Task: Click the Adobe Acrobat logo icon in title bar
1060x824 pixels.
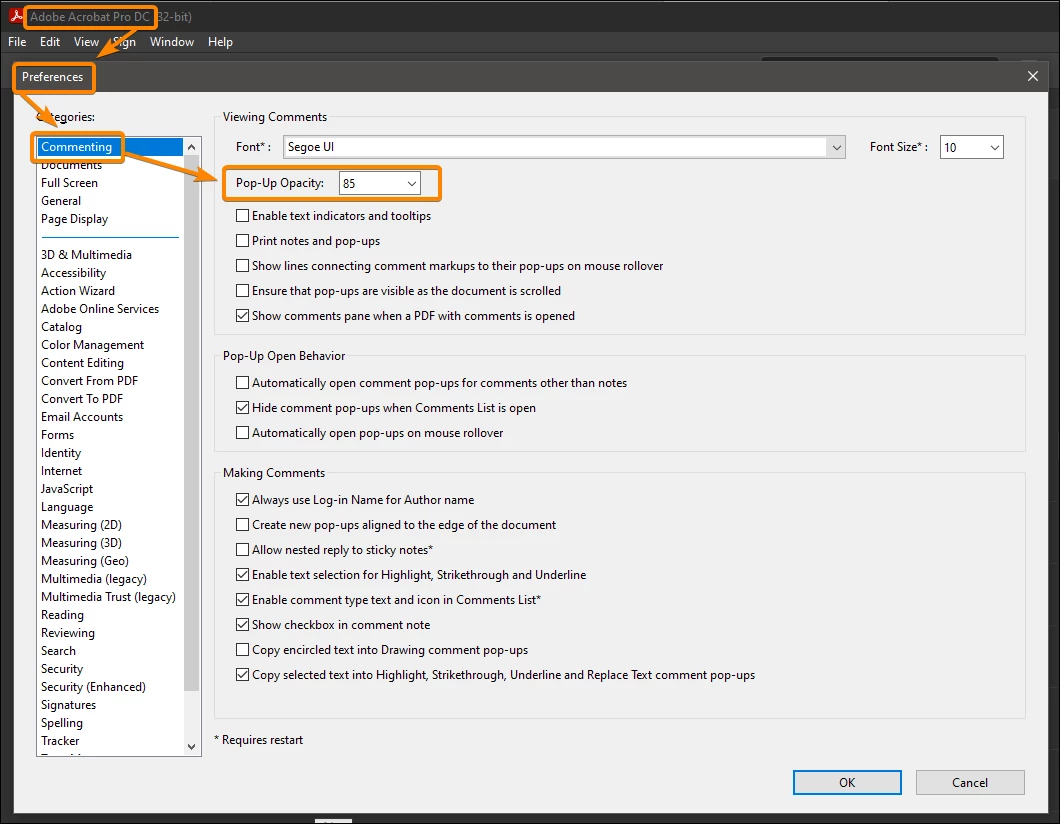Action: pos(16,15)
